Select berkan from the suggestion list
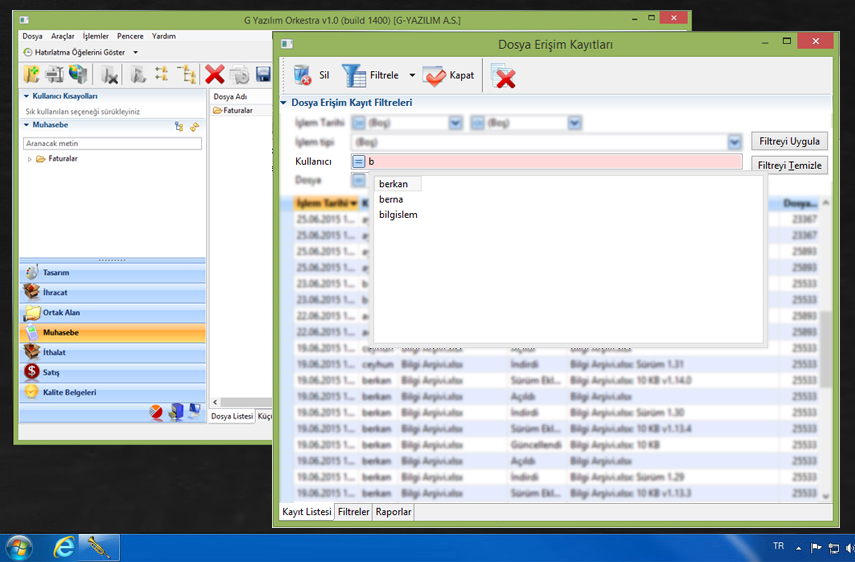 click(394, 184)
